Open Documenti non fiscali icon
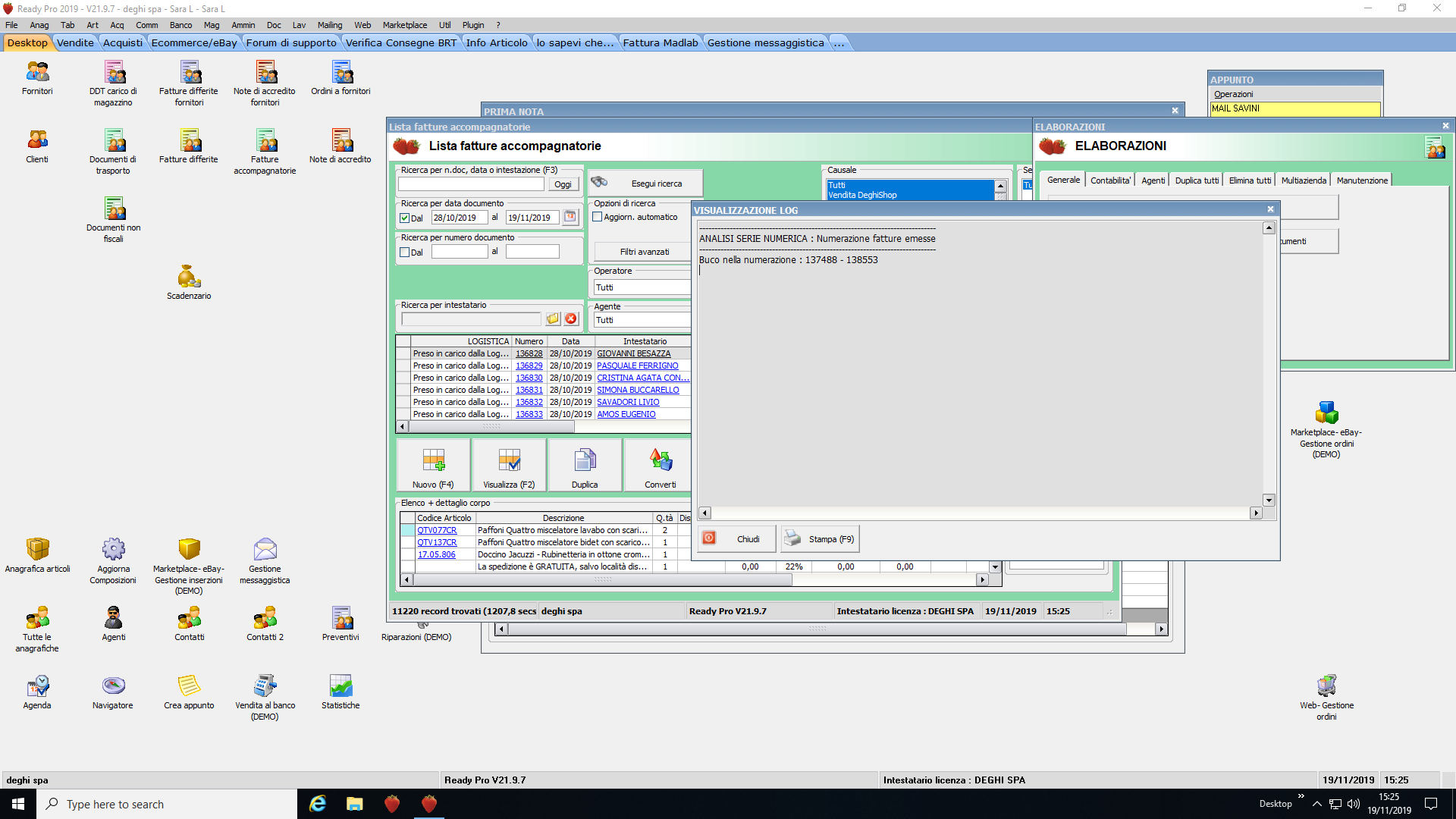 [x=113, y=219]
